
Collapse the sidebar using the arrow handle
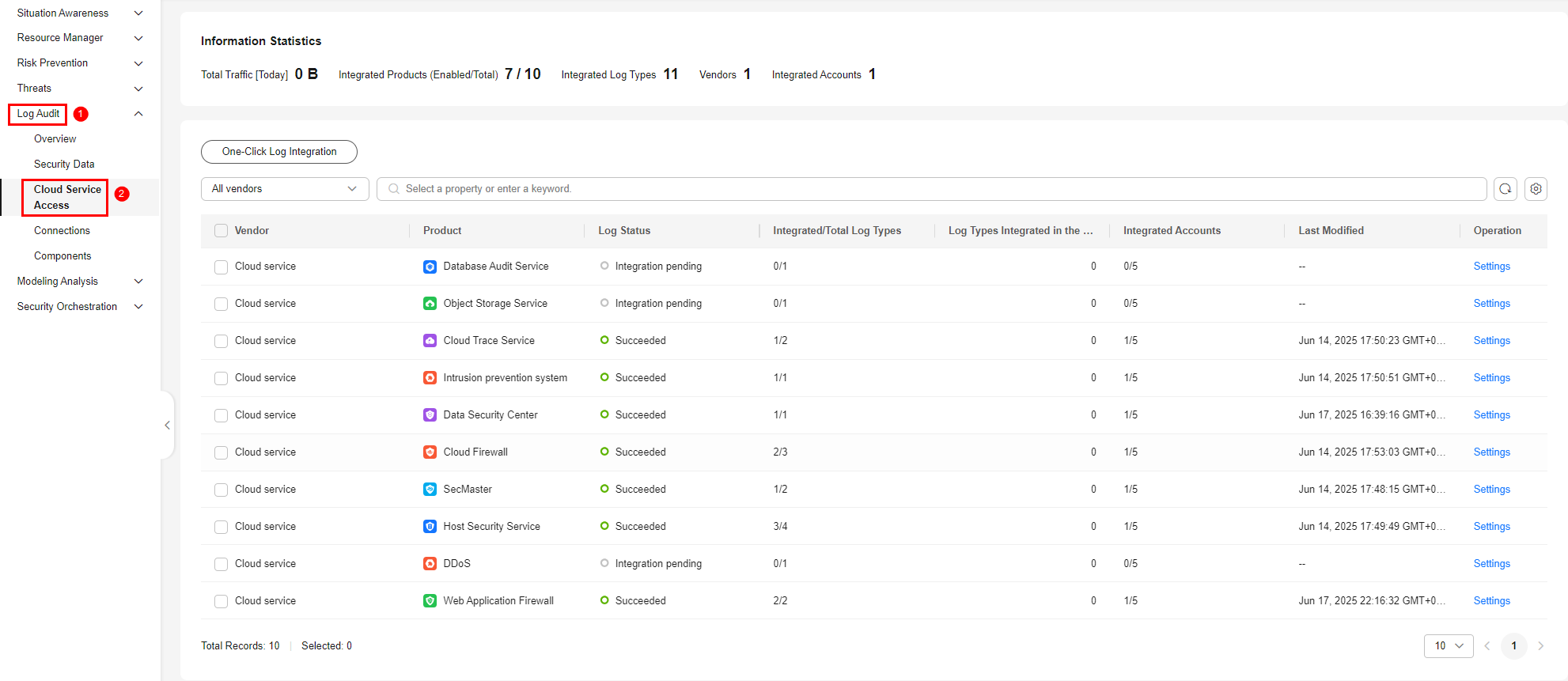point(167,426)
